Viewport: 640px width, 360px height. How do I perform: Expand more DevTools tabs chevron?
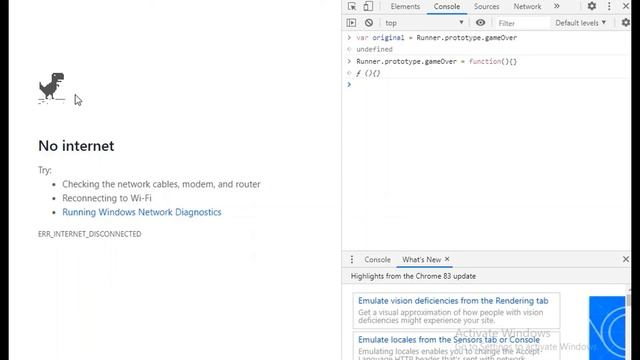[556, 6]
